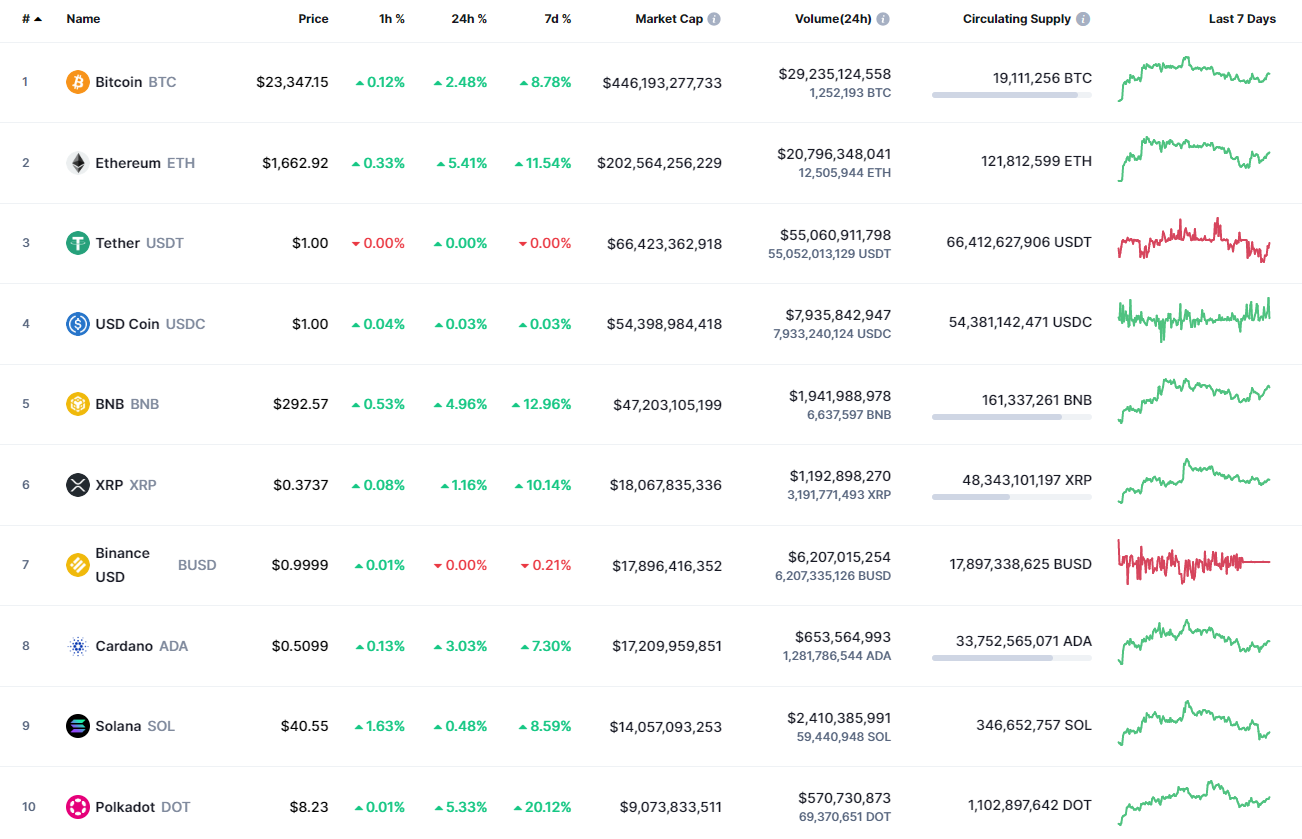Select the XRP logo icon
The image size is (1302, 839).
(x=76, y=484)
